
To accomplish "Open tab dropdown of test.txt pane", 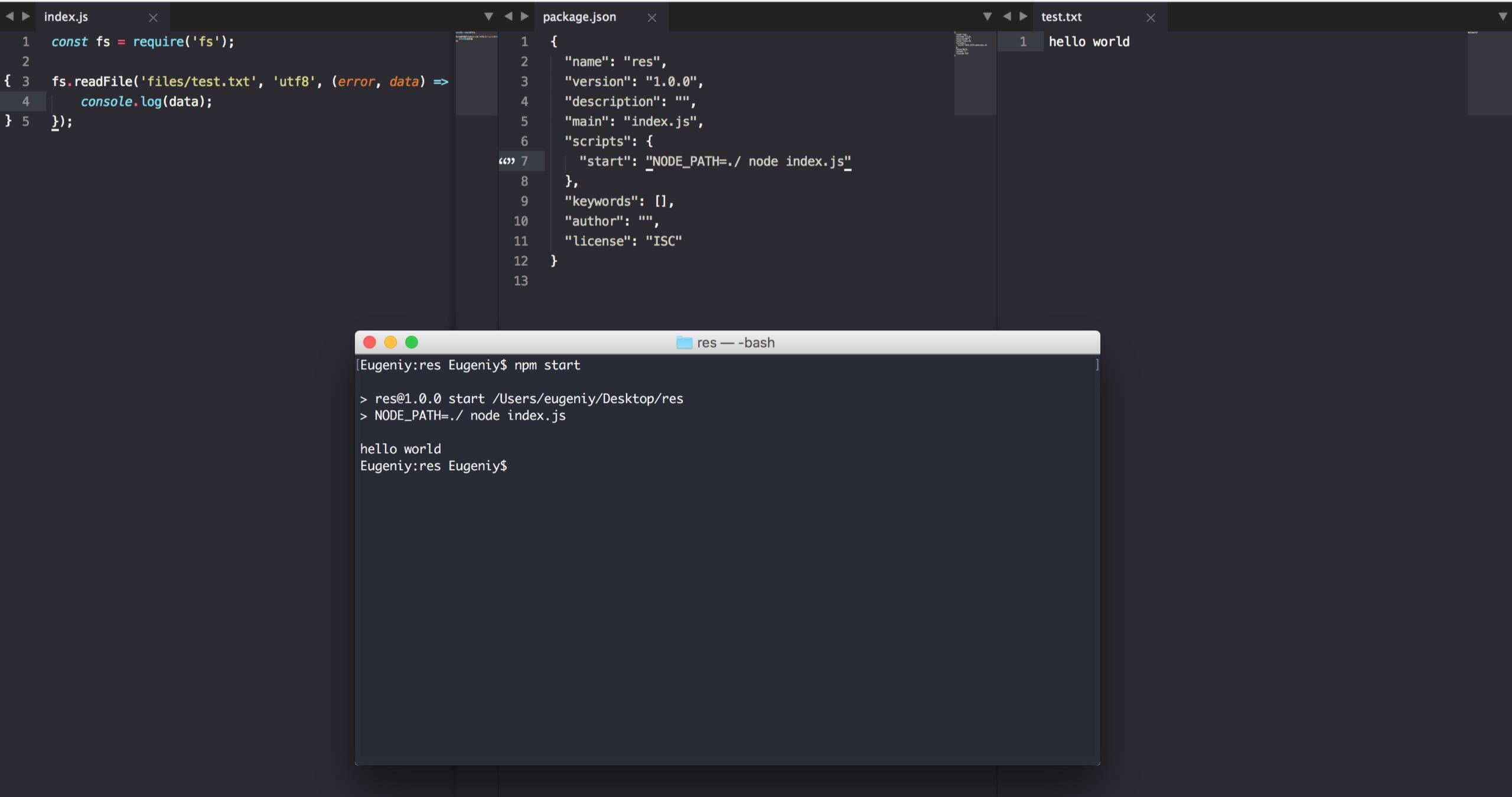I will pos(1503,17).
